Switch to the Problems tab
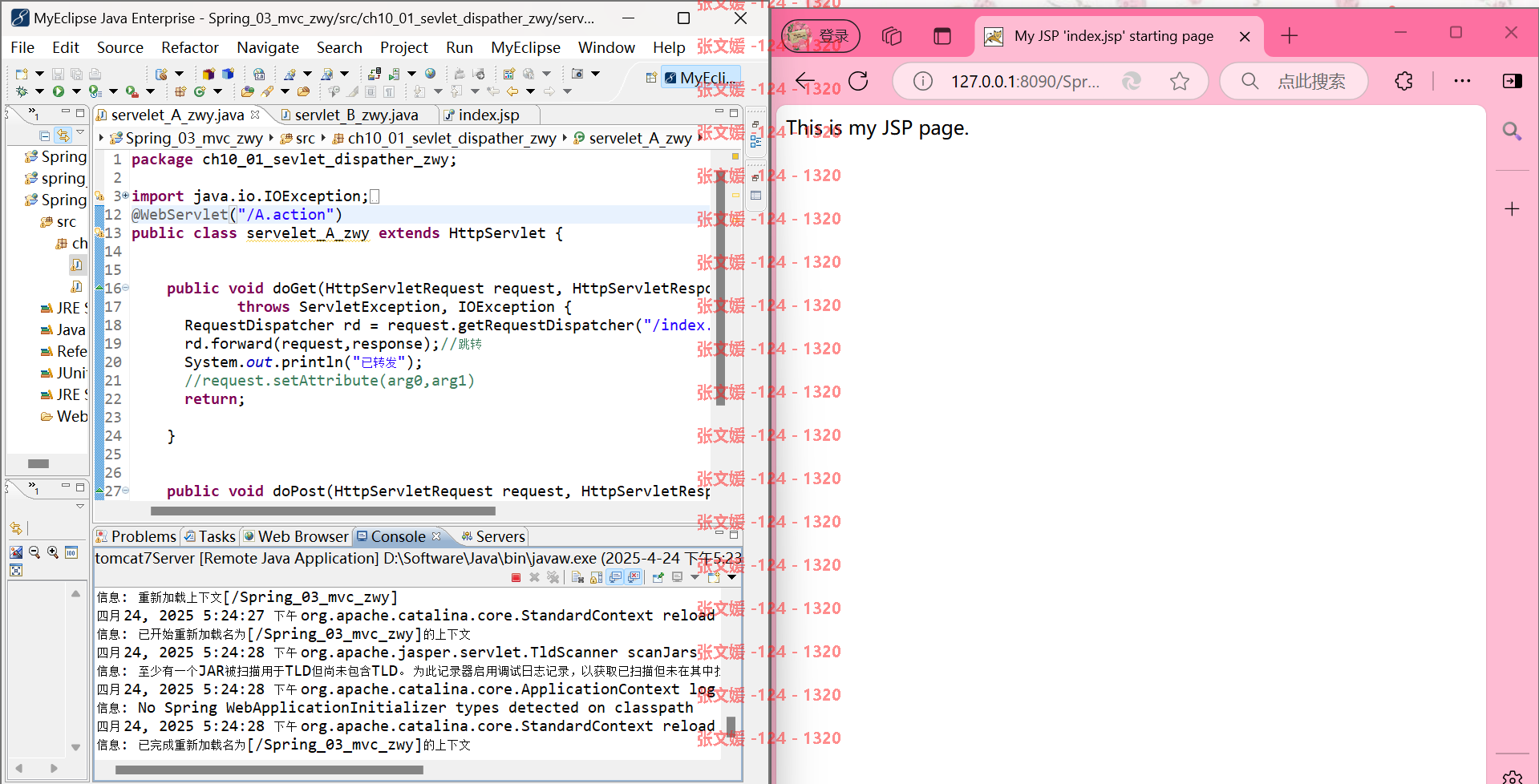Image resolution: width=1539 pixels, height=784 pixels. coord(136,536)
